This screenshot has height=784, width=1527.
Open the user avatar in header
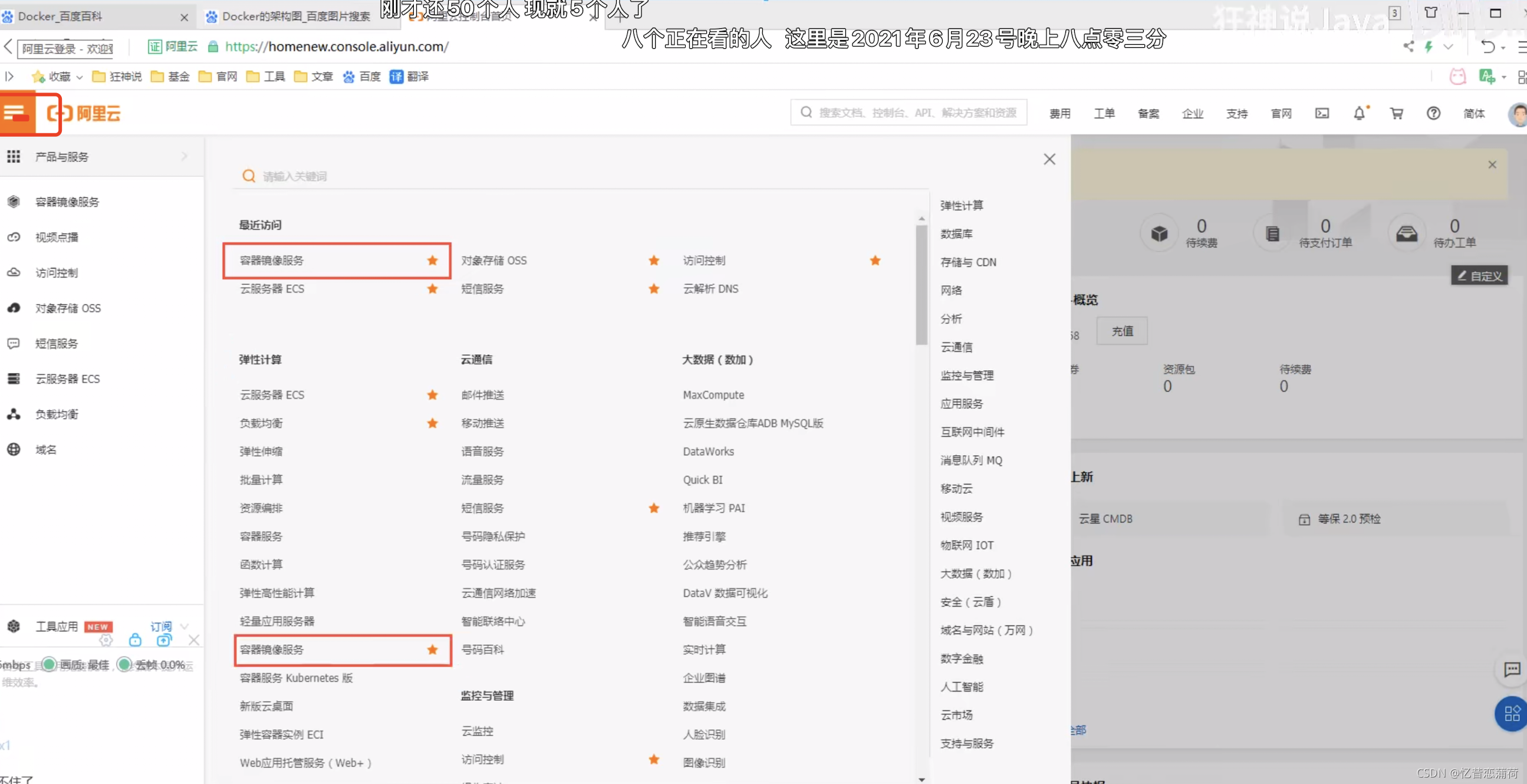click(1518, 114)
